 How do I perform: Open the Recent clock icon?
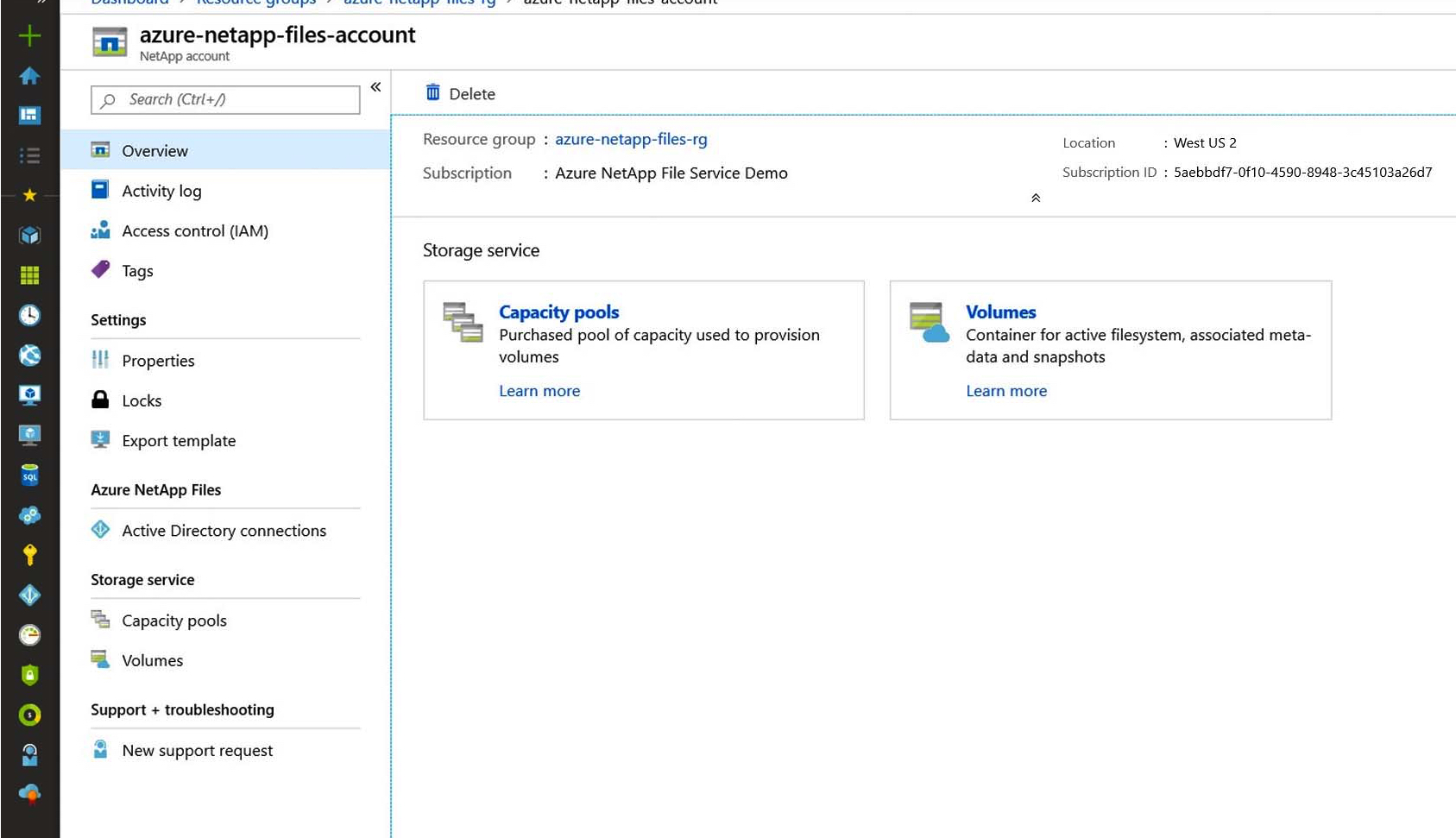29,315
